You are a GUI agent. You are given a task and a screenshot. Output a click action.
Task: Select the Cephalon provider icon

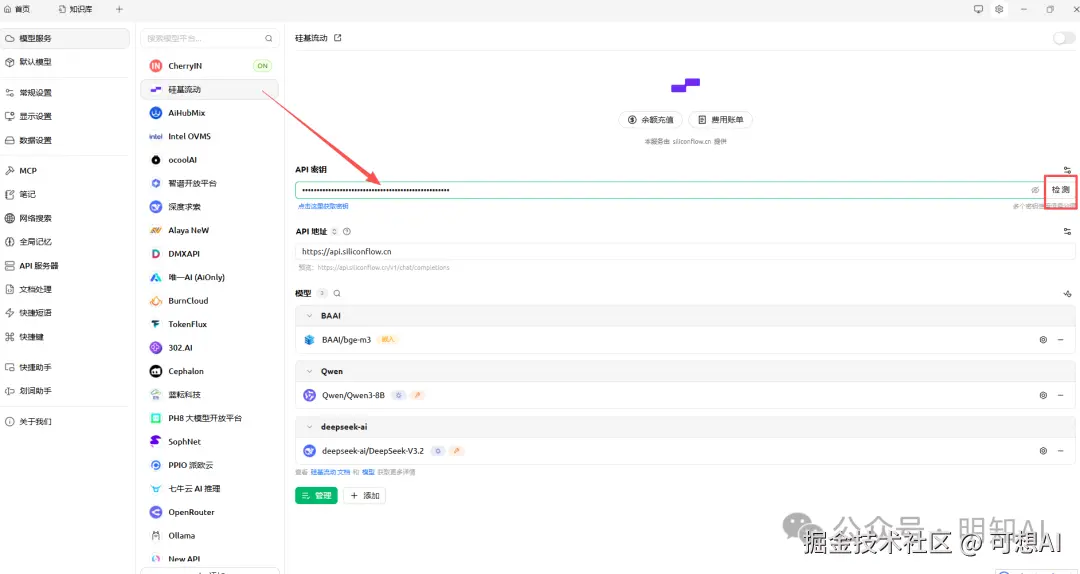pyautogui.click(x=156, y=371)
